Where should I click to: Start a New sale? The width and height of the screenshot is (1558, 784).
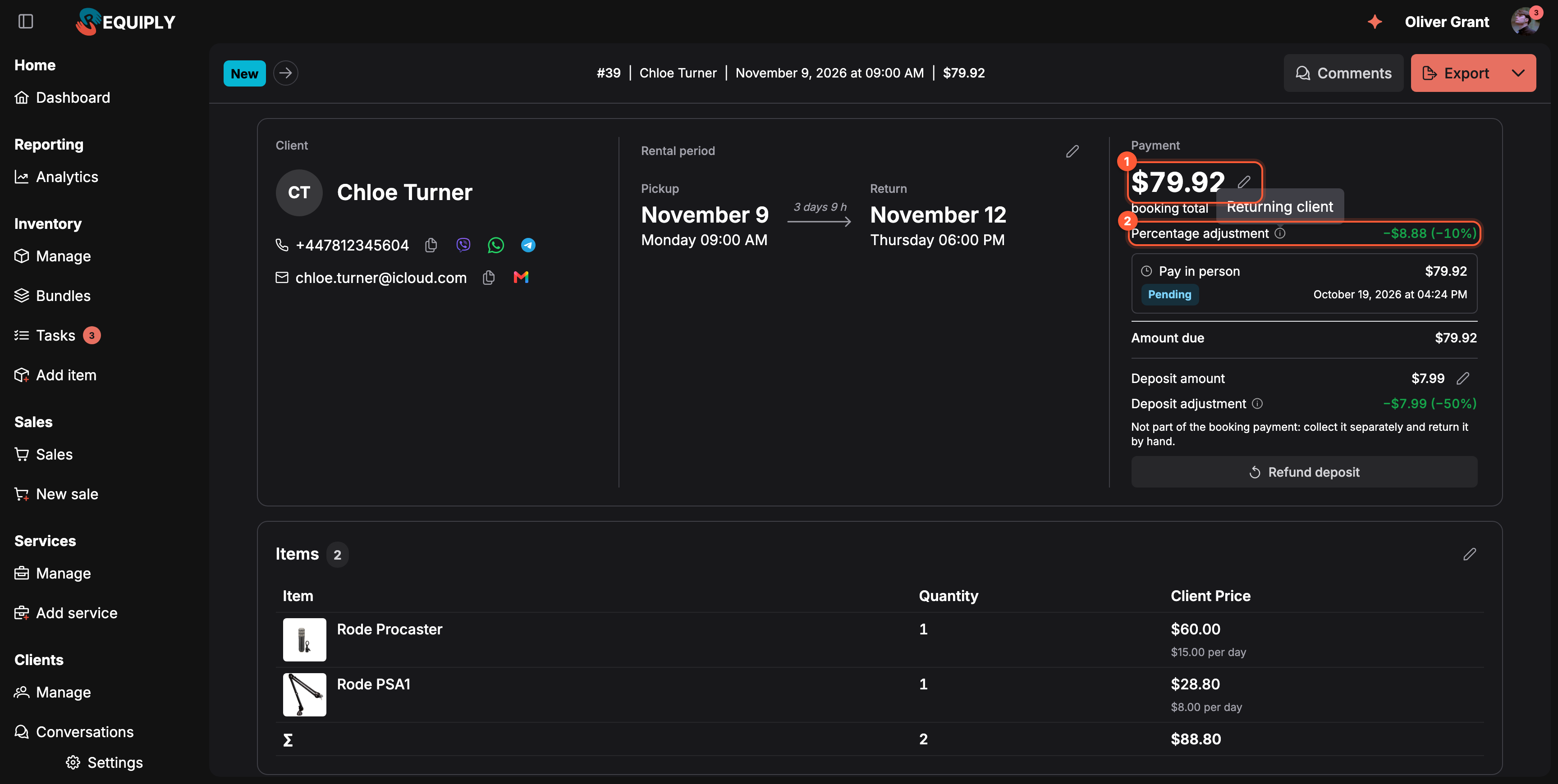click(56, 494)
